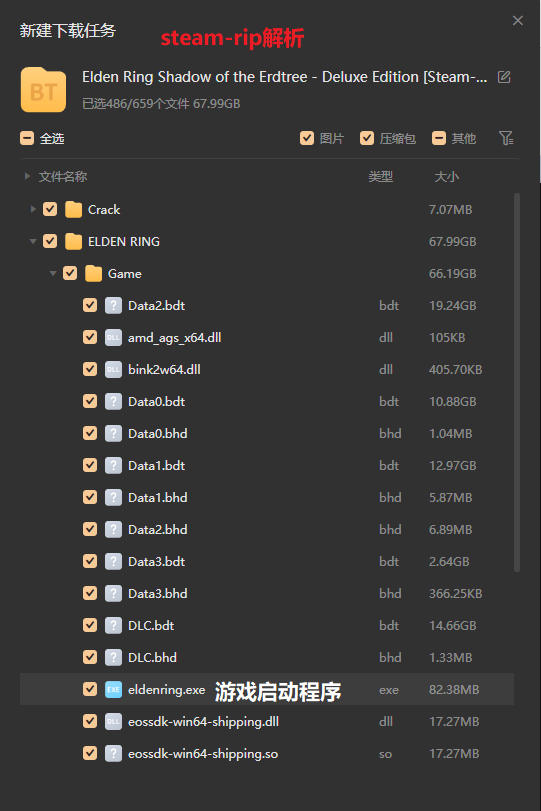This screenshot has width=541, height=811.
Task: Select the Data1.bhd file name
Action: coord(158,498)
